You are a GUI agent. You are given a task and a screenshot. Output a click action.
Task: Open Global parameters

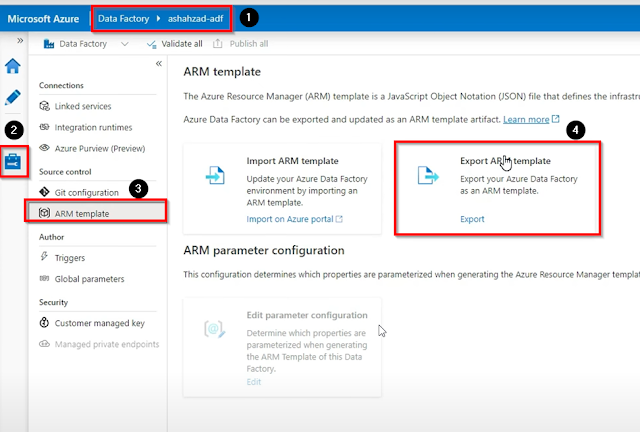pyautogui.click(x=89, y=279)
